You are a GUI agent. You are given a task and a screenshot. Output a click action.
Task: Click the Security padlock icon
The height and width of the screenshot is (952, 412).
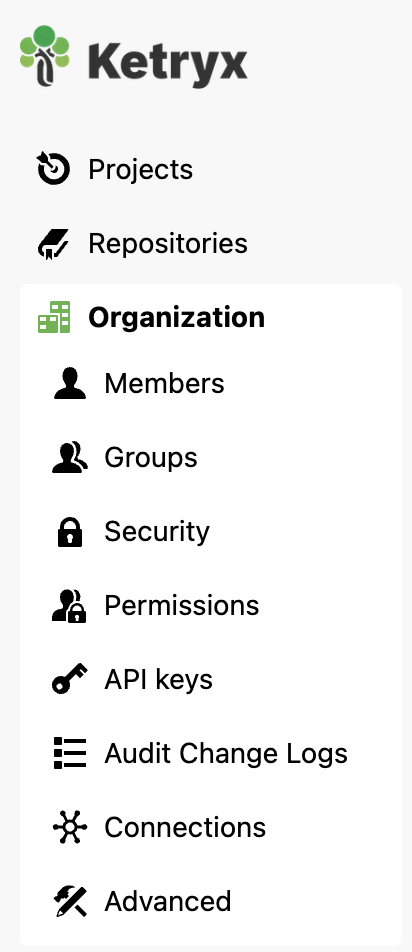pos(70,532)
